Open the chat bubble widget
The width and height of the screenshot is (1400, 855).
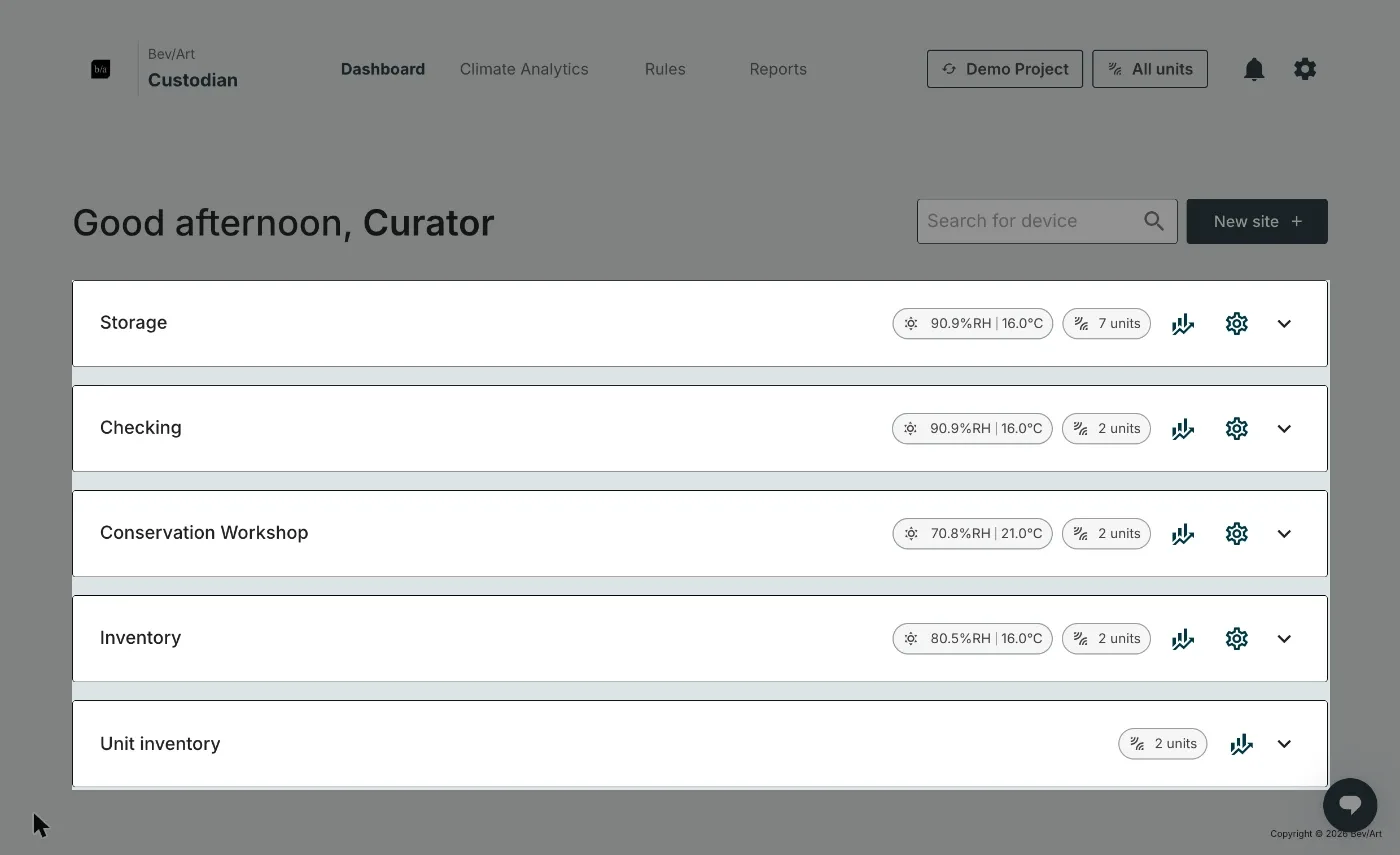[x=1350, y=804]
